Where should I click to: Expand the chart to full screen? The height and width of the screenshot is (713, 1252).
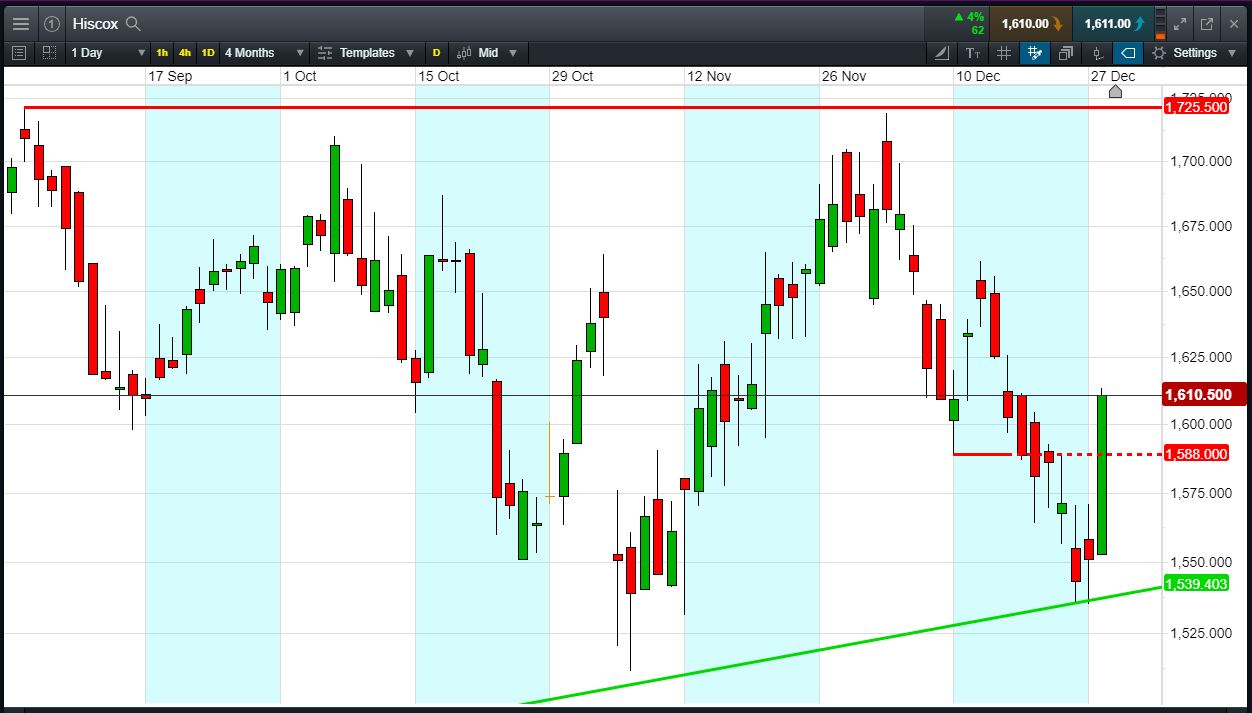point(1179,23)
